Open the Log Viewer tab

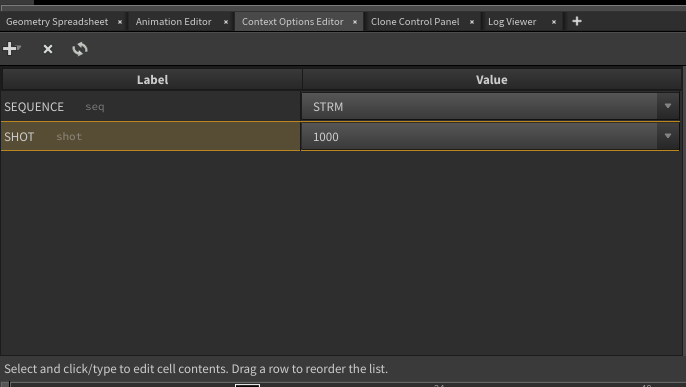click(512, 22)
